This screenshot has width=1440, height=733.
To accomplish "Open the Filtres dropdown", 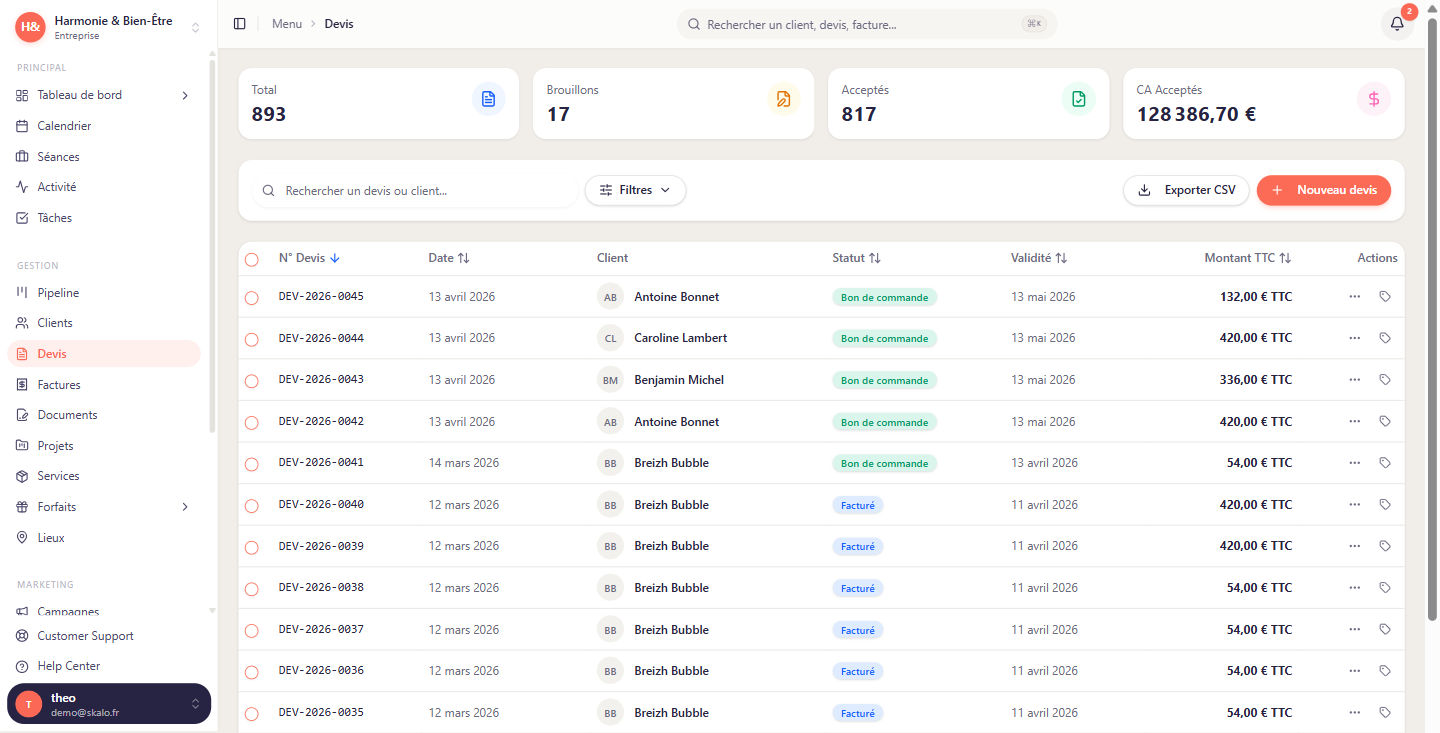I will coord(635,190).
